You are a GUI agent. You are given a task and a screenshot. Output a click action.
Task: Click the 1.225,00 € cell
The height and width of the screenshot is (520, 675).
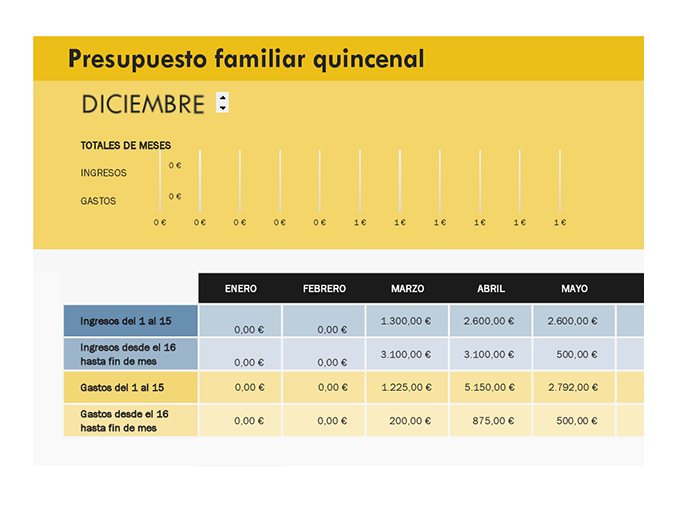point(407,387)
